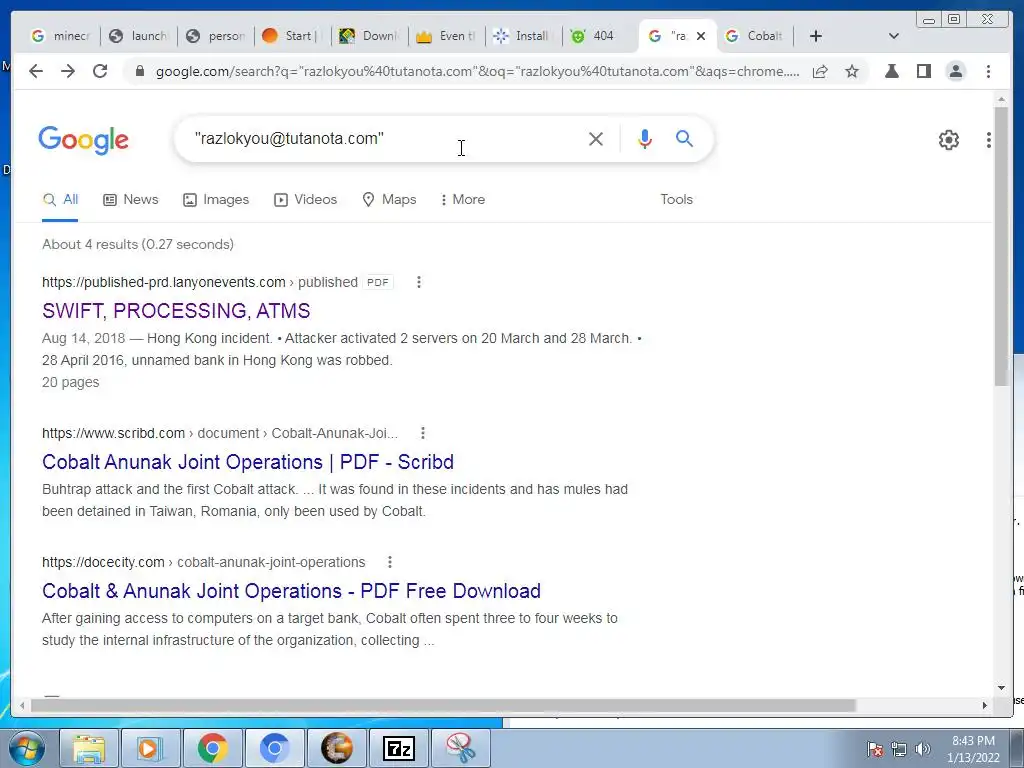Switch to the Even tab
This screenshot has height=768, width=1024.
click(x=446, y=36)
